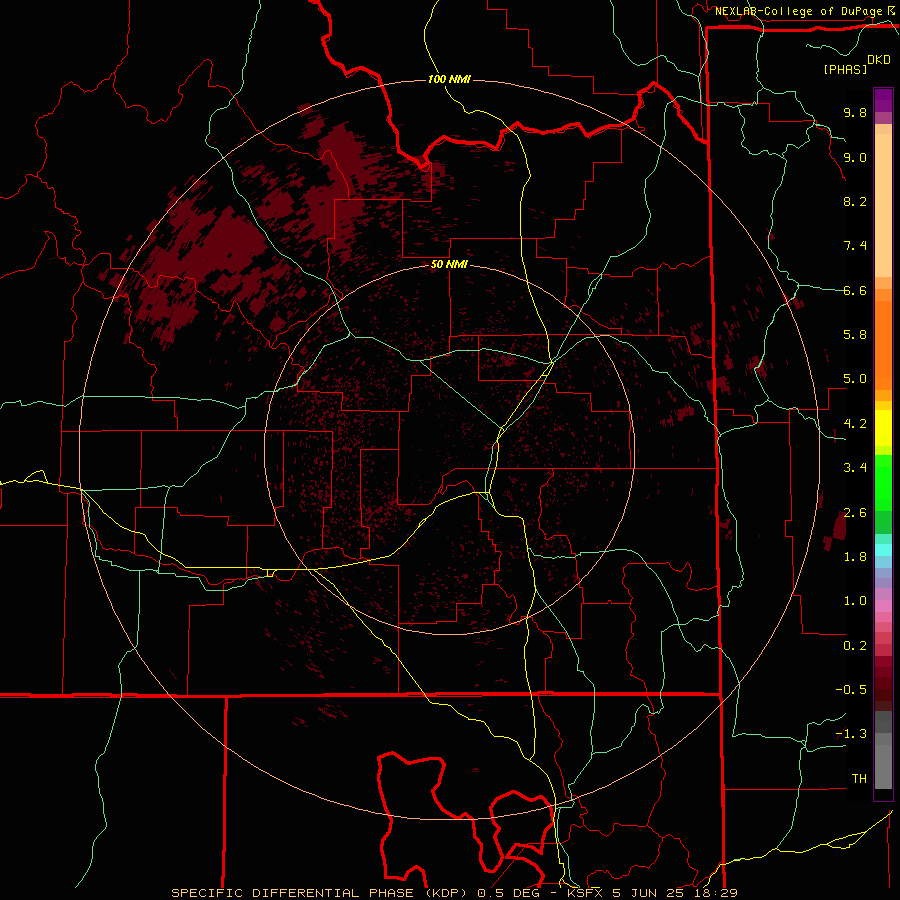The width and height of the screenshot is (900, 900).
Task: Click the 6.6 scale value
Action: (x=855, y=291)
